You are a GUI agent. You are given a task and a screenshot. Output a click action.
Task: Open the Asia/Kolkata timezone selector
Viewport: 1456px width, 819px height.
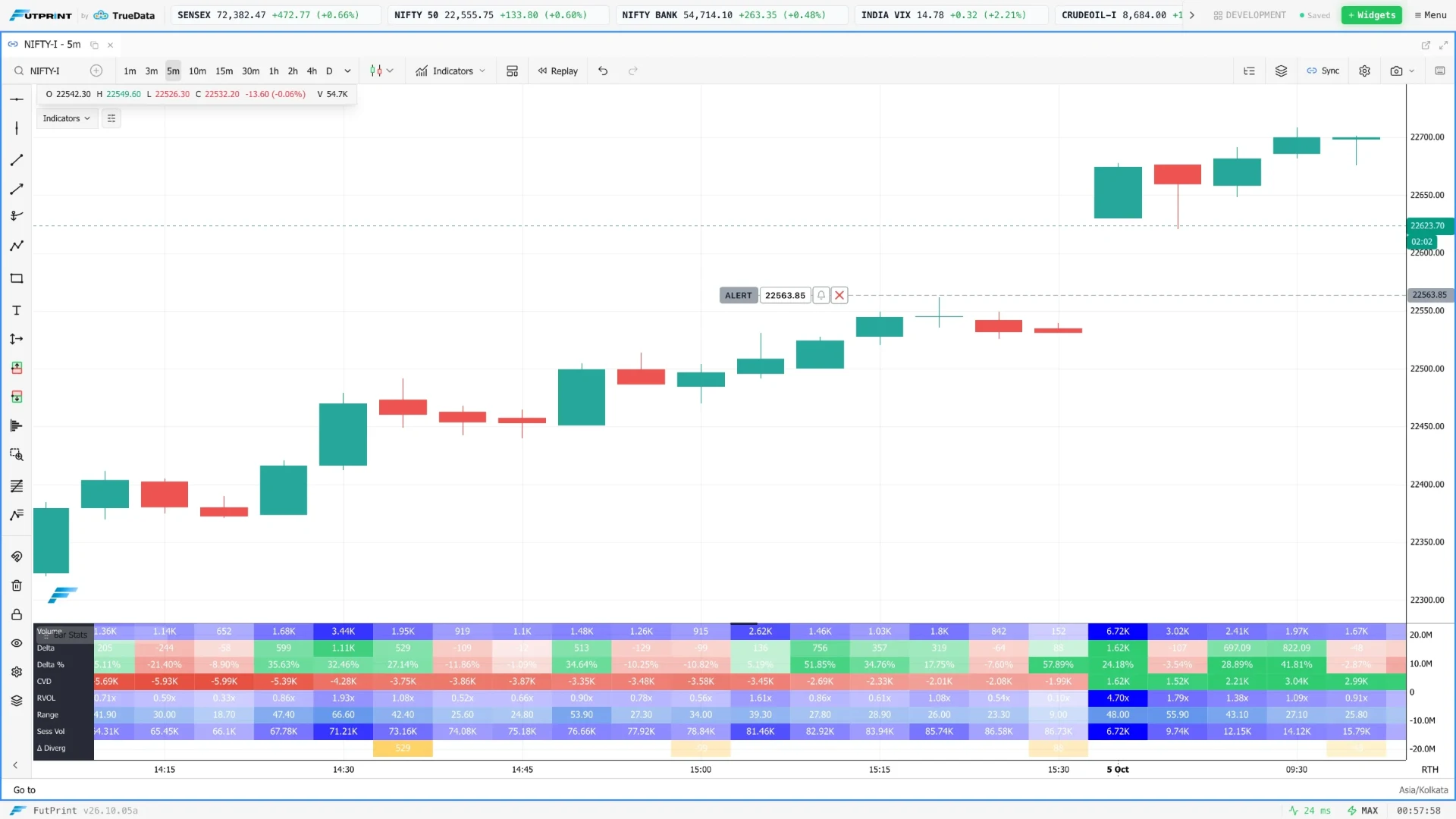tap(1423, 789)
